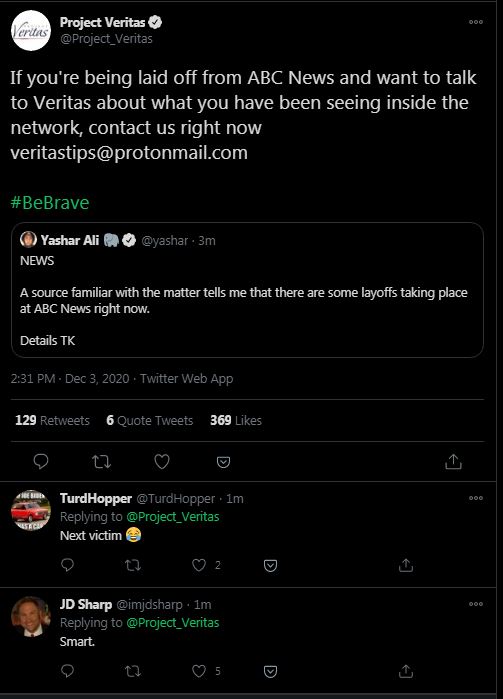This screenshot has height=699, width=503.
Task: Like TurdHopper's Next victim reply
Action: (199, 565)
